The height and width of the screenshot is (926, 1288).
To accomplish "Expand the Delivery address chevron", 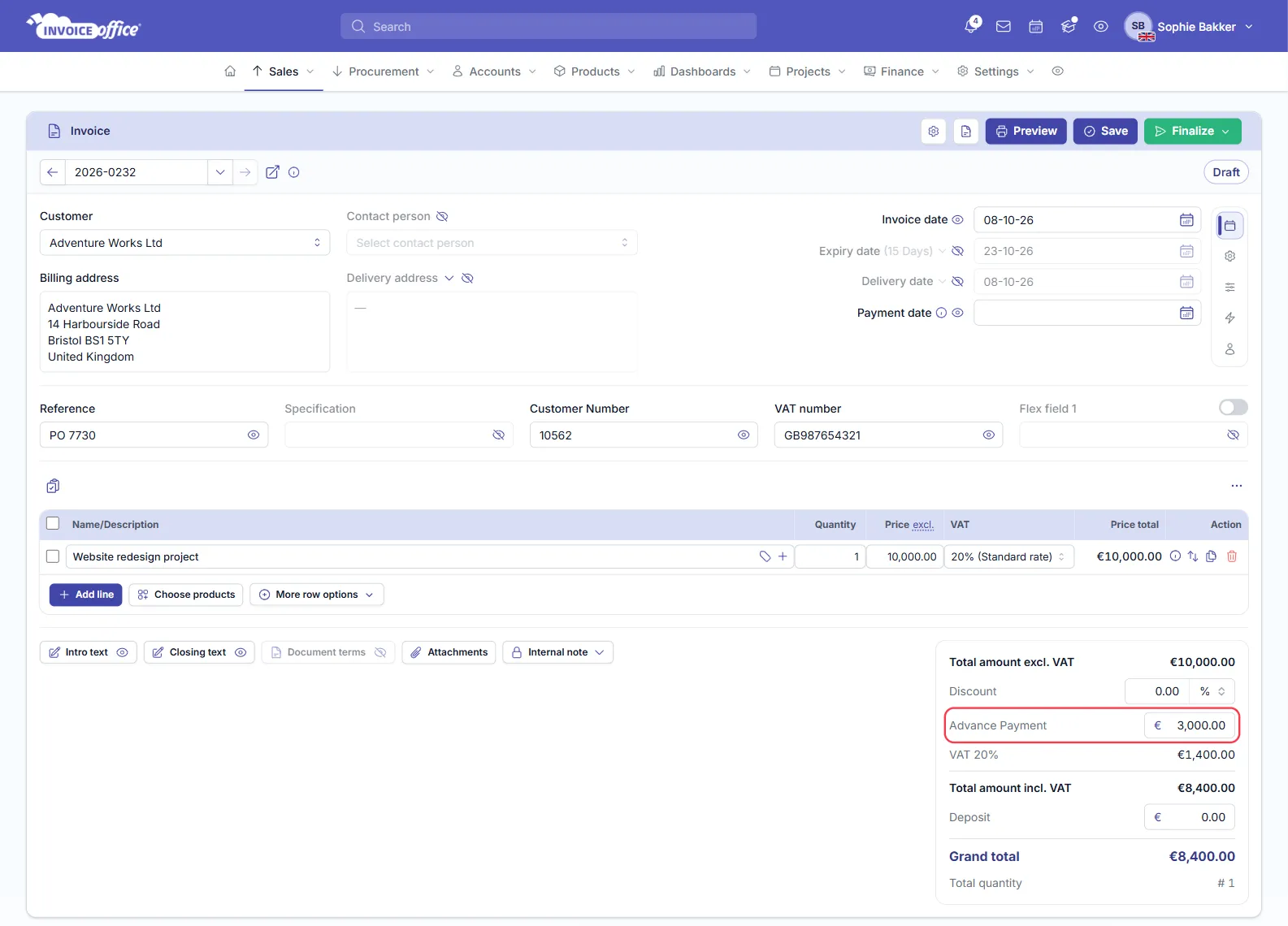I will (449, 279).
